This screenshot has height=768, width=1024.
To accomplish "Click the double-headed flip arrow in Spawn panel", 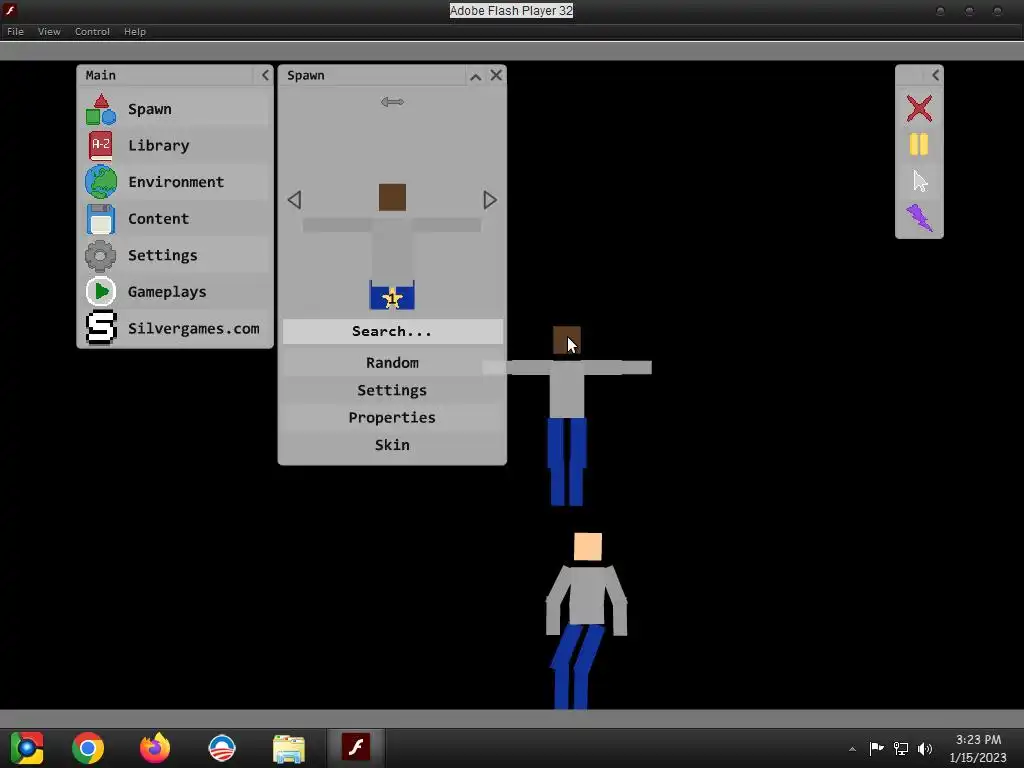I will 392,102.
